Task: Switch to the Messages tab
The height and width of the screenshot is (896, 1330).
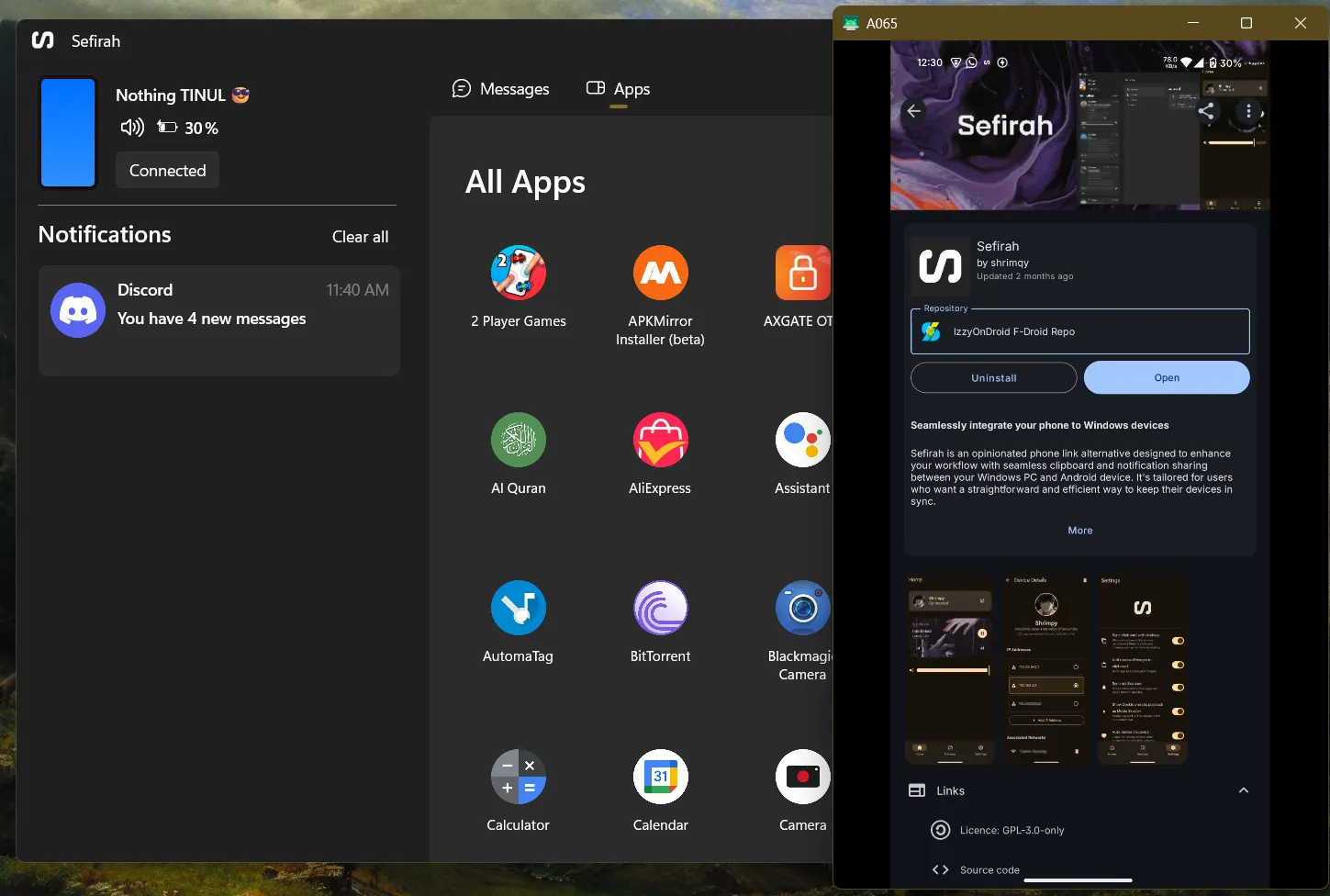Action: (501, 89)
